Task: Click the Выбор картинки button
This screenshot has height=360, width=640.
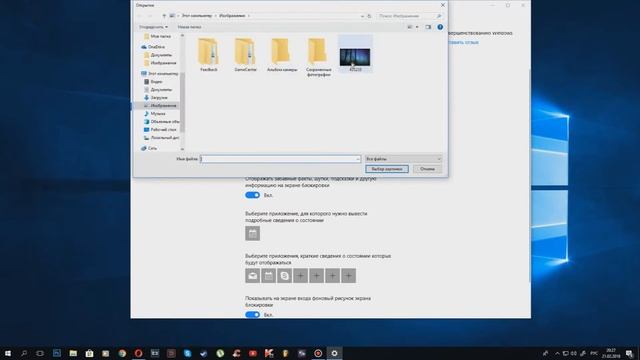Action: click(387, 169)
